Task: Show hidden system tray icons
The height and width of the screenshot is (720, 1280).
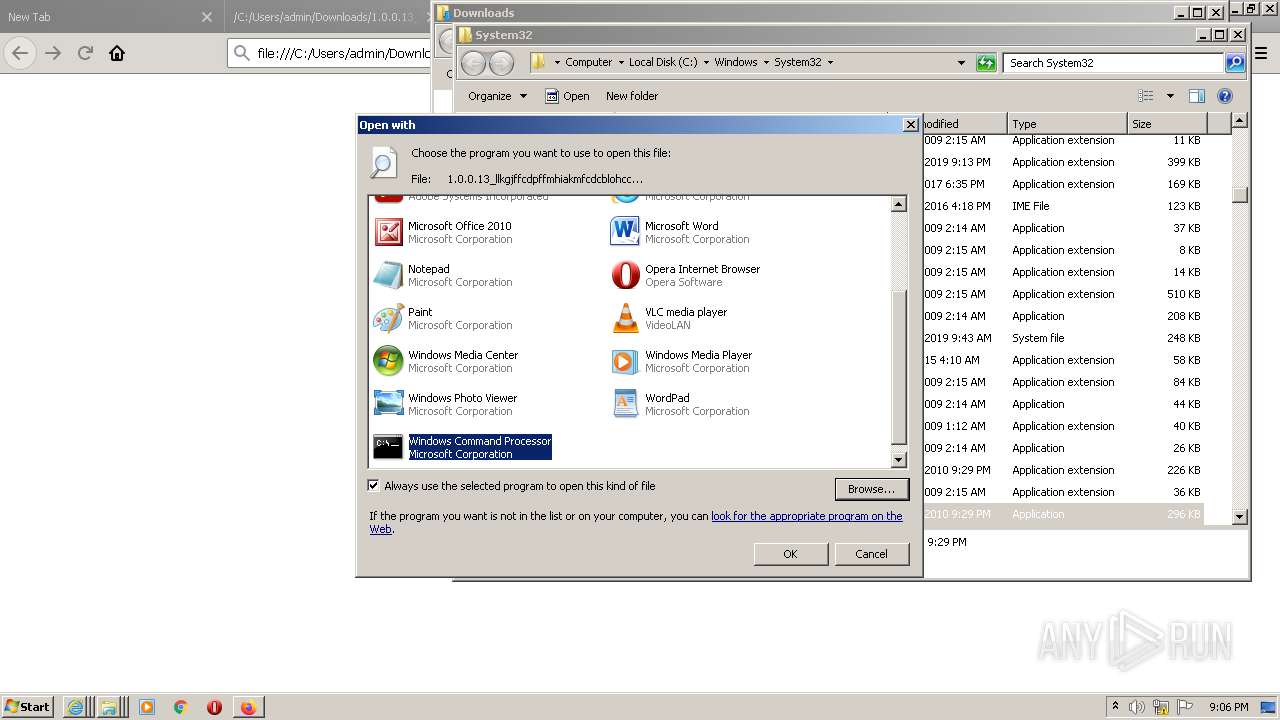Action: point(1115,707)
